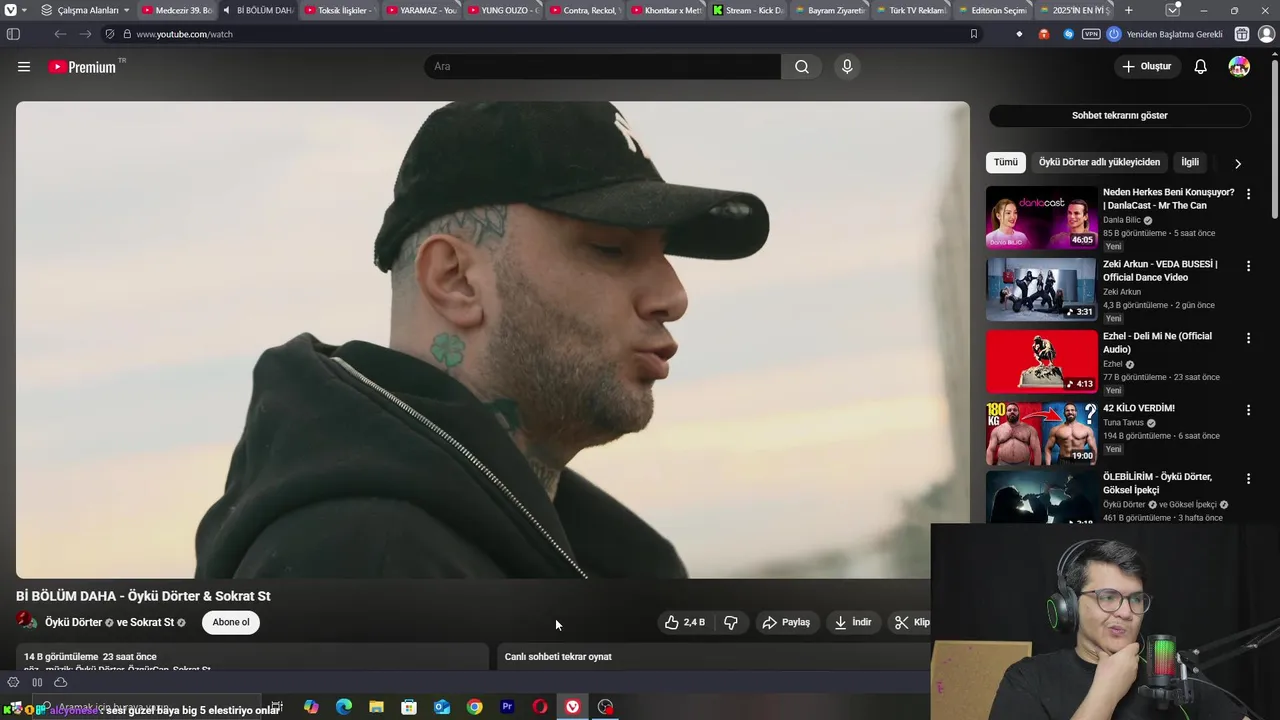Open the account avatar menu

tap(1239, 67)
